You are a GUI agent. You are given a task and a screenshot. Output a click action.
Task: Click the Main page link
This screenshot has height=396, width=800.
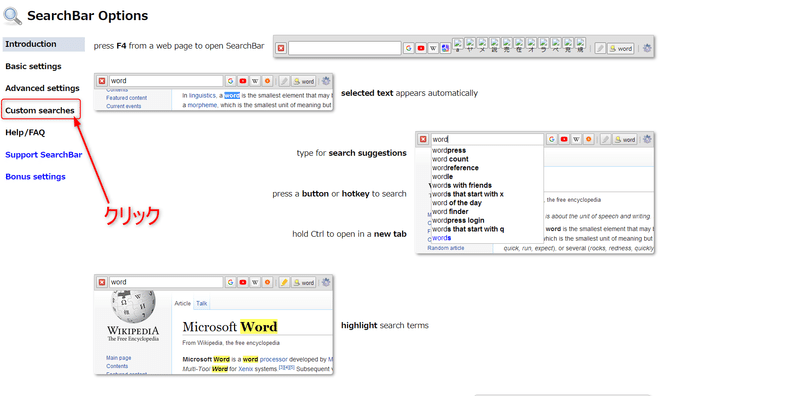coord(118,358)
